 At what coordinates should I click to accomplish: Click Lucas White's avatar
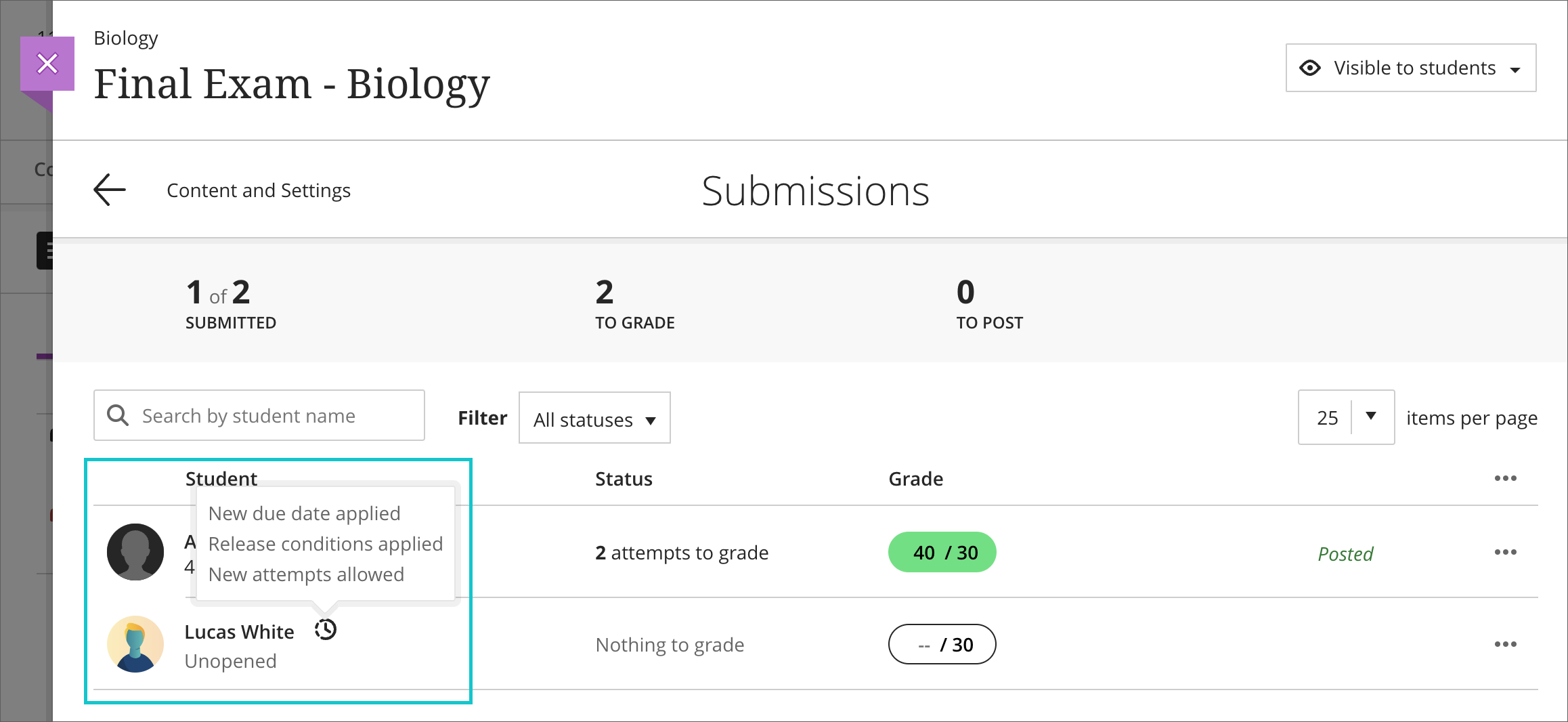tap(135, 644)
